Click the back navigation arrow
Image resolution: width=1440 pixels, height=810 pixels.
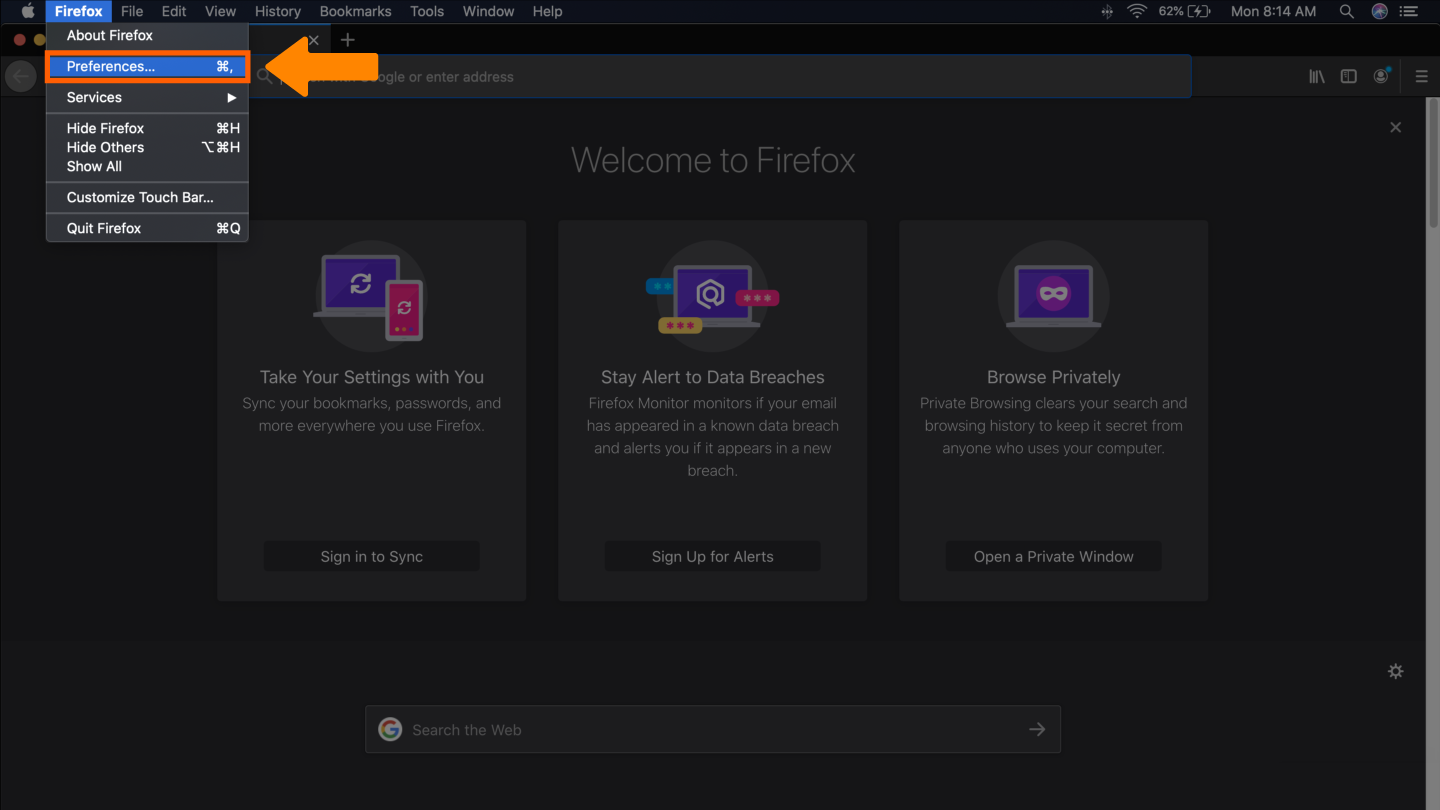point(20,76)
